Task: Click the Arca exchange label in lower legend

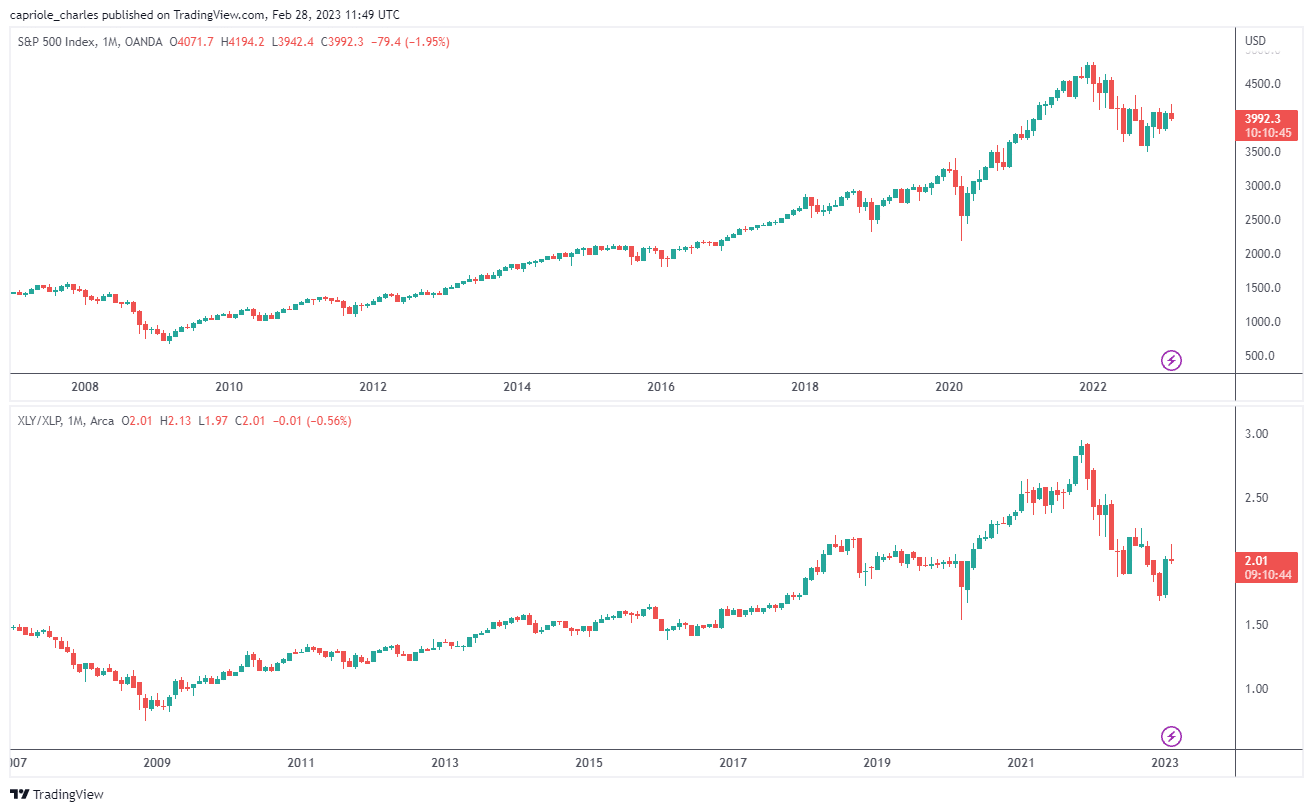Action: 101,421
